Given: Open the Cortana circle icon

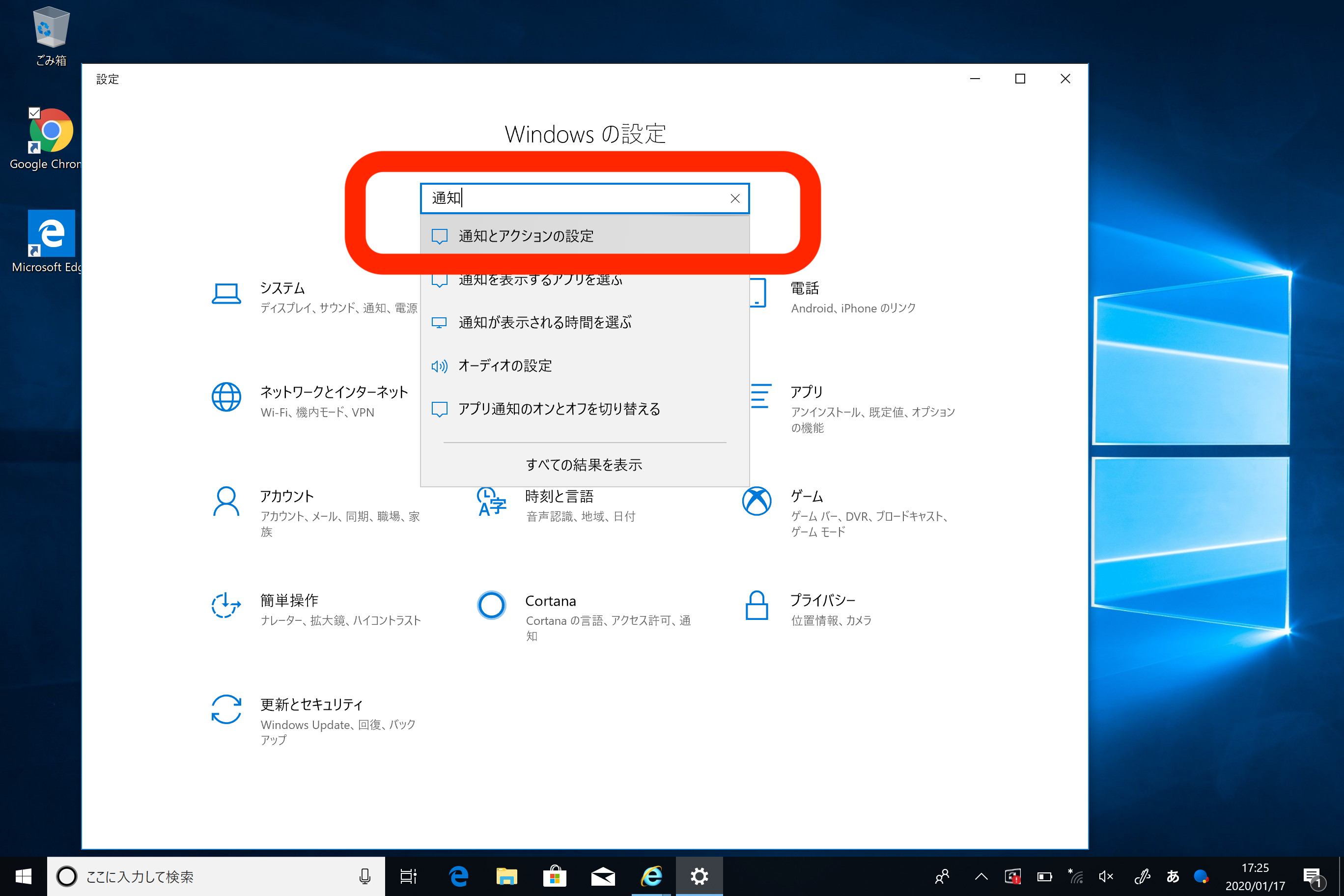Looking at the screenshot, I should click(491, 605).
